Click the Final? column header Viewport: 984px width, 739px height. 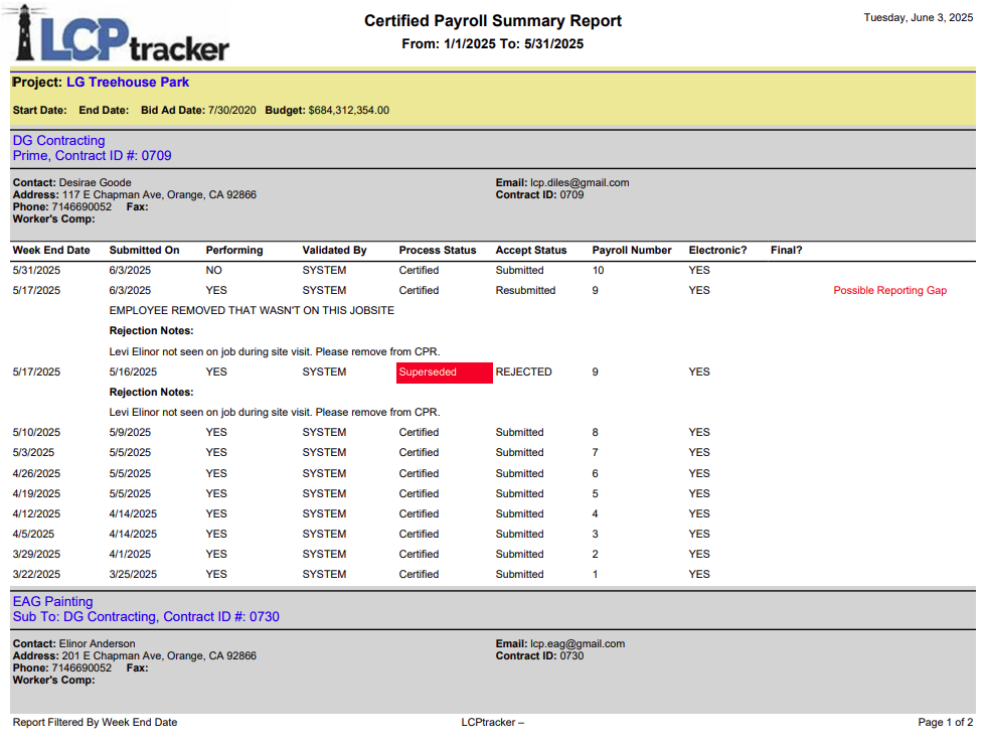pyautogui.click(x=786, y=250)
